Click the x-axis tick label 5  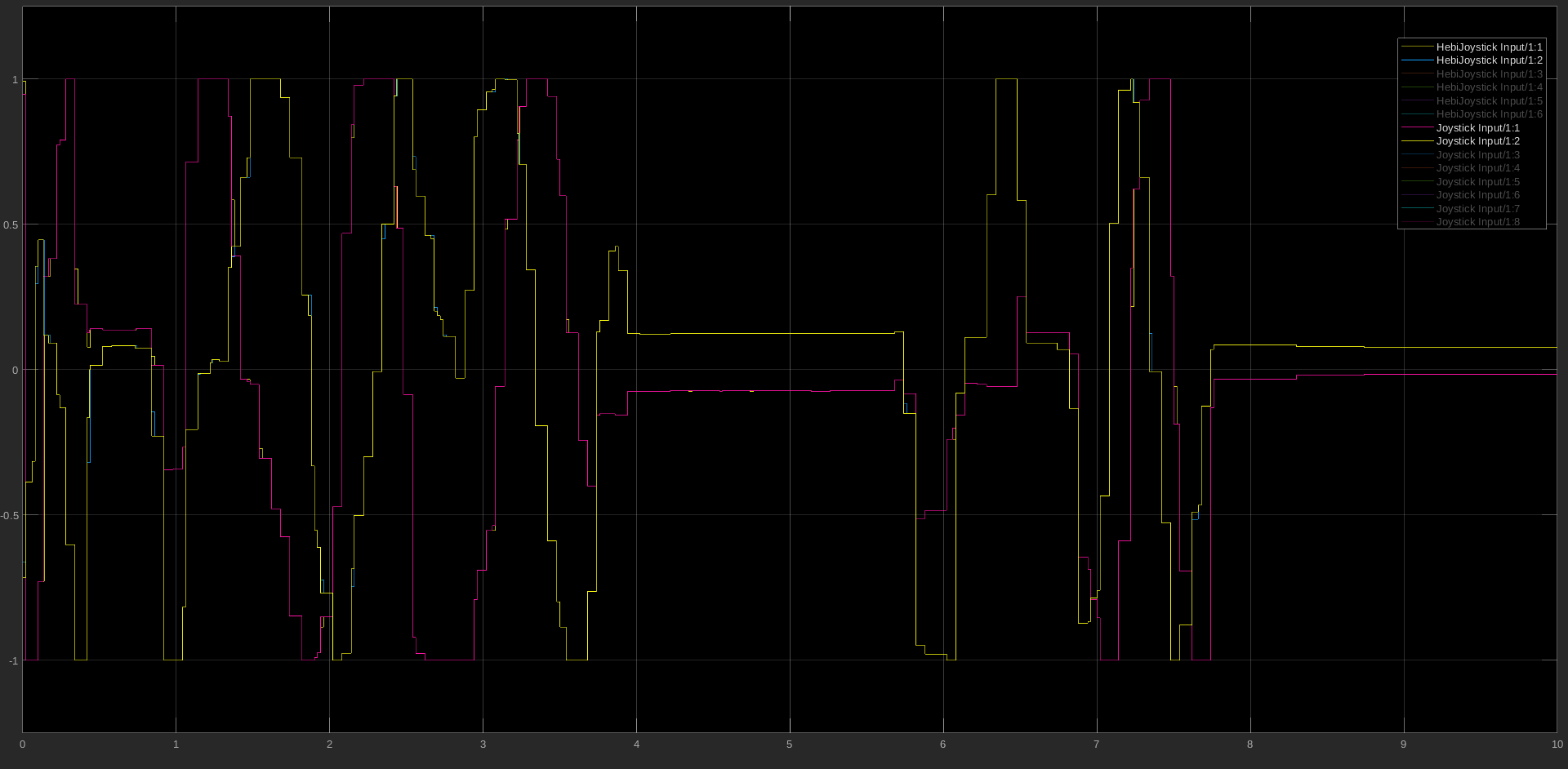[789, 745]
